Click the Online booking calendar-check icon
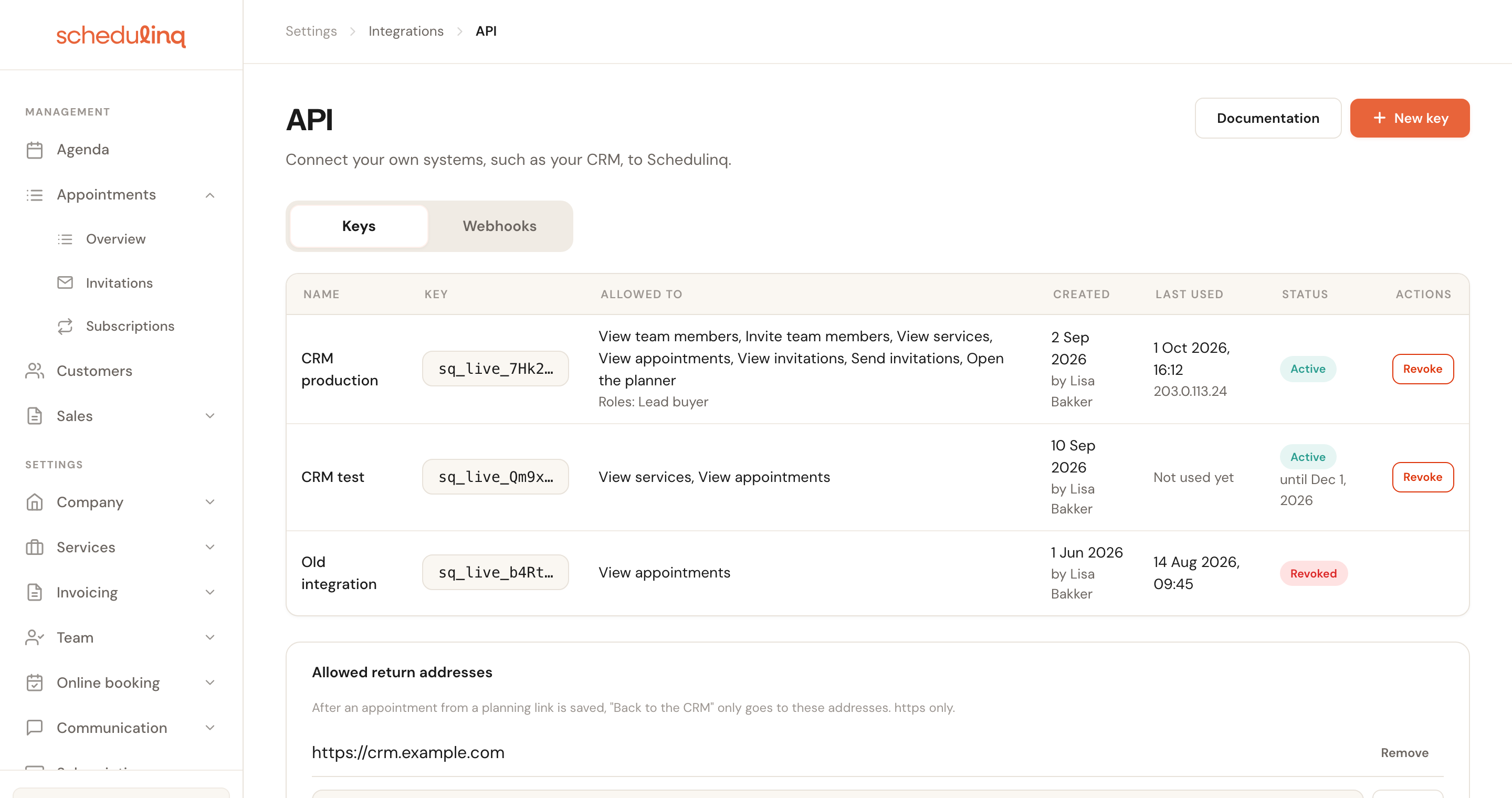Image resolution: width=1512 pixels, height=798 pixels. [x=35, y=683]
